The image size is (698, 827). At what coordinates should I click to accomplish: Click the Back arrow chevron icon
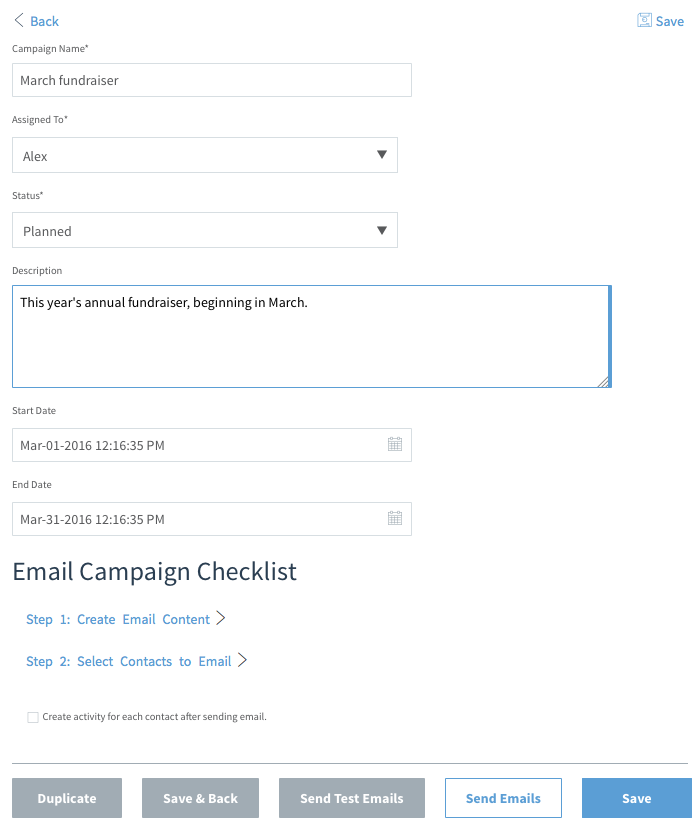coord(19,21)
